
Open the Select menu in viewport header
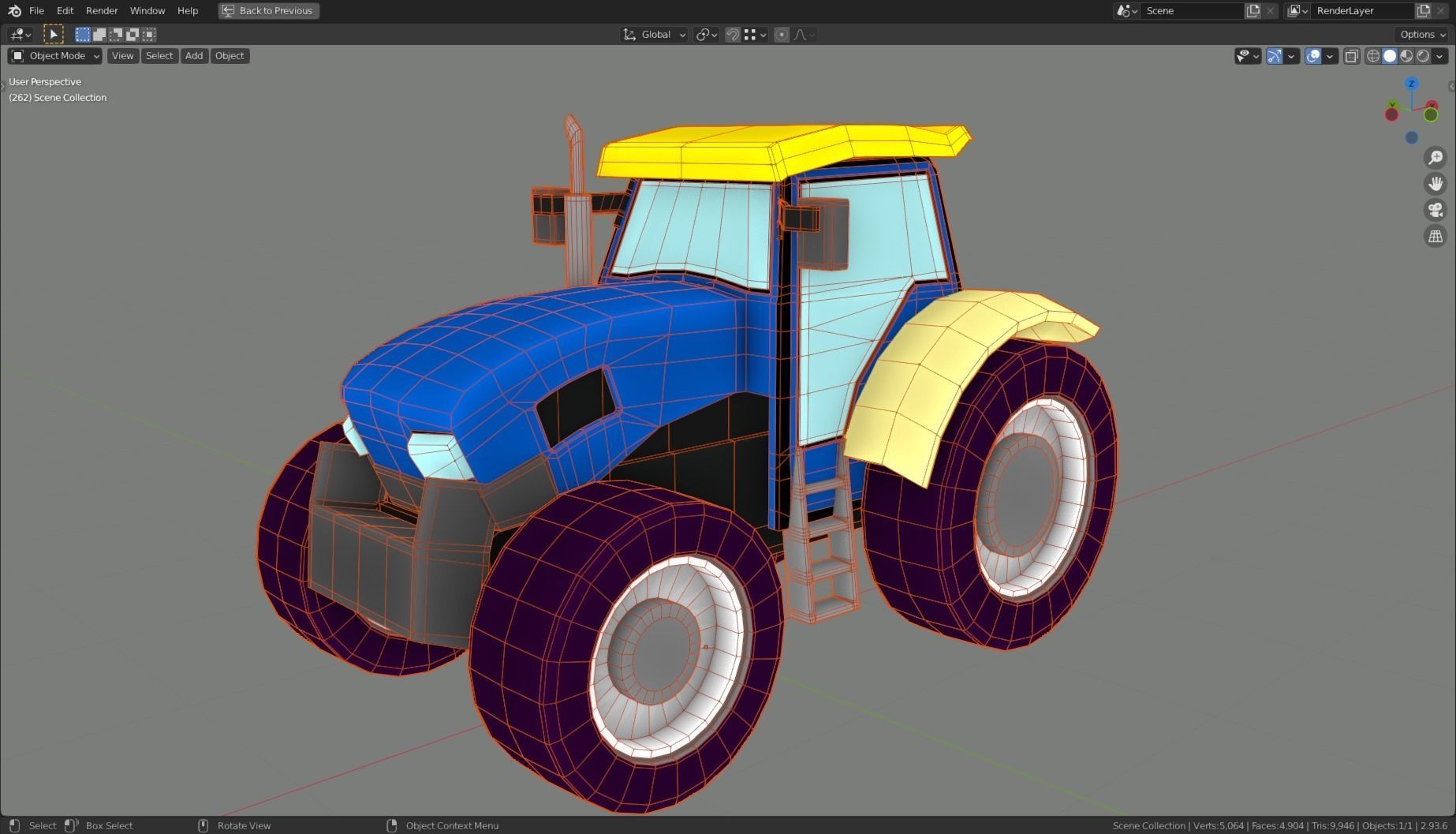[159, 56]
